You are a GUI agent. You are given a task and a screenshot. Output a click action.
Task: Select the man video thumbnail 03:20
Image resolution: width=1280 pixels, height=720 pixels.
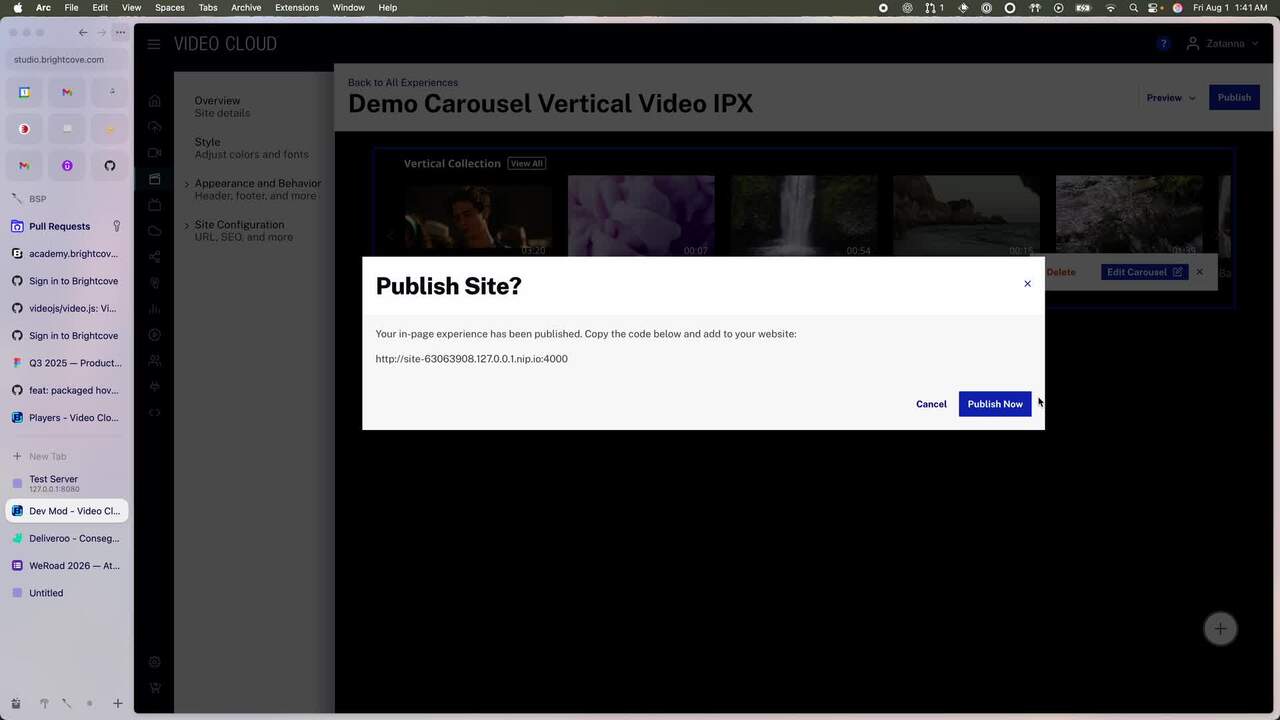click(x=478, y=217)
